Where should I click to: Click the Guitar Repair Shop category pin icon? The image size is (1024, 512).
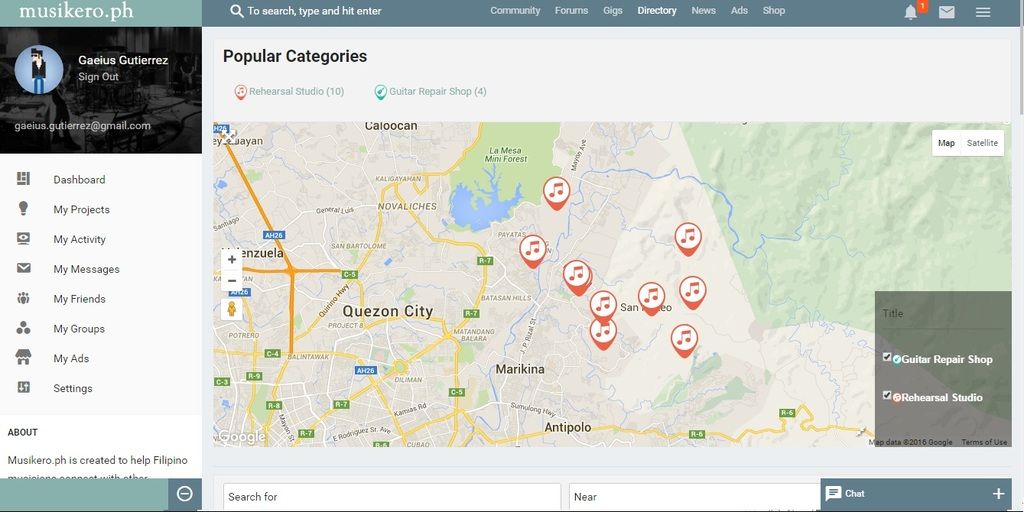point(381,92)
